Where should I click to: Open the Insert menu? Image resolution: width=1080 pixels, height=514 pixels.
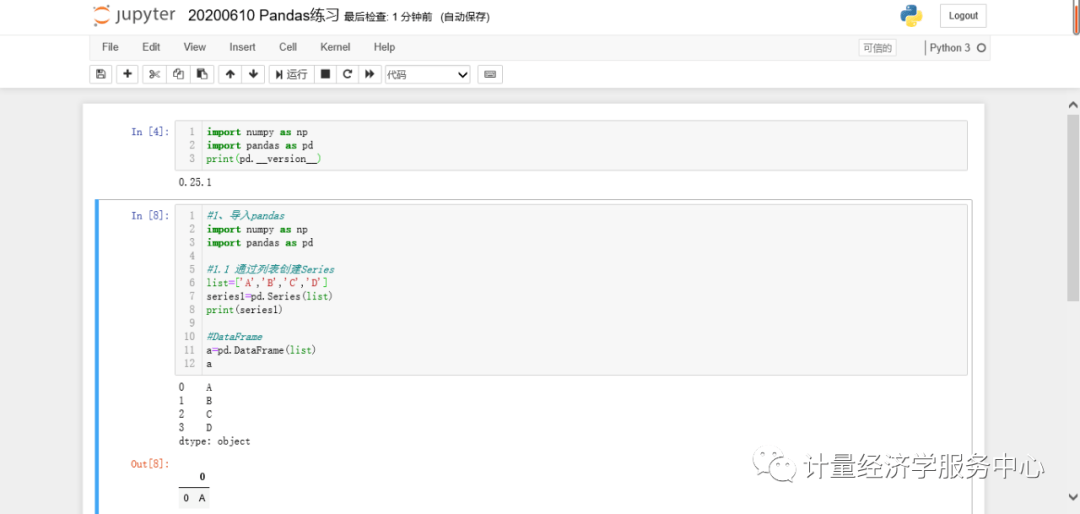point(242,47)
